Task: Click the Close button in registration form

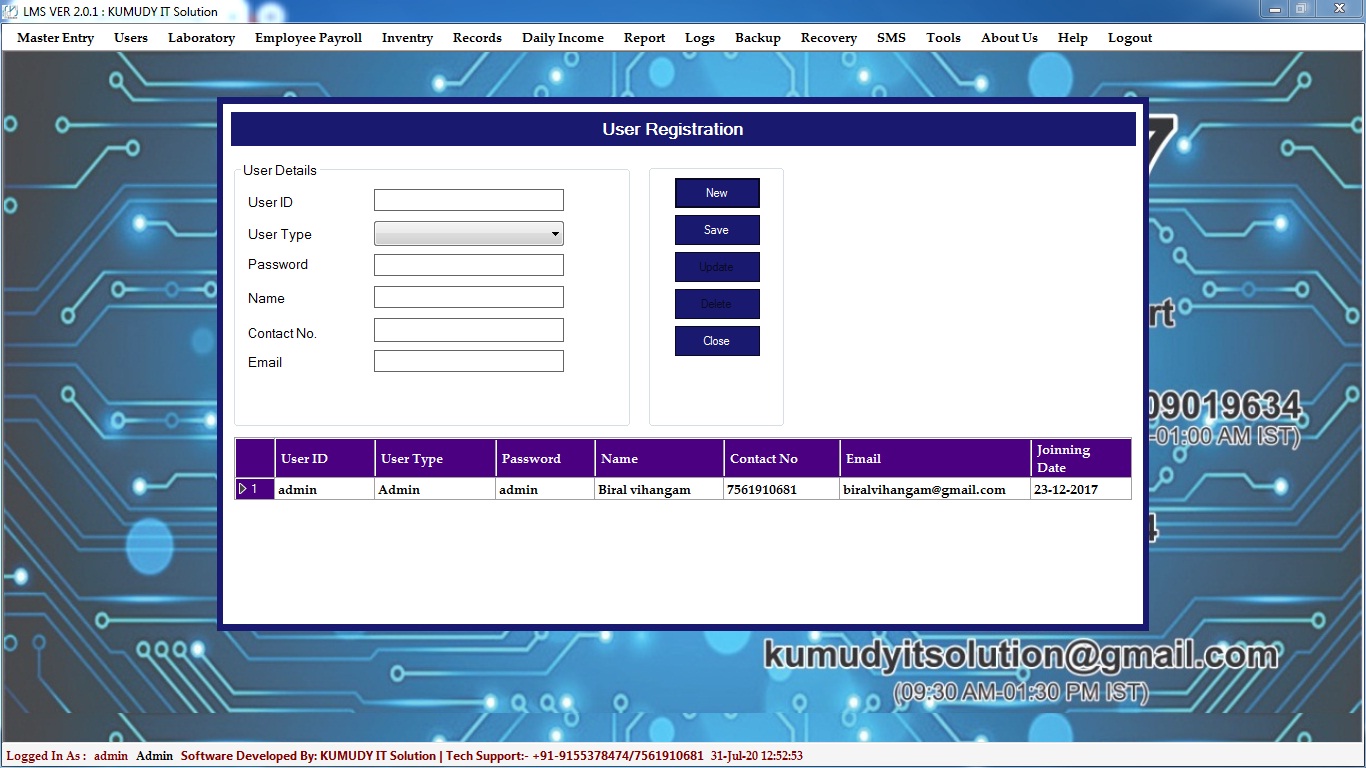Action: tap(716, 341)
